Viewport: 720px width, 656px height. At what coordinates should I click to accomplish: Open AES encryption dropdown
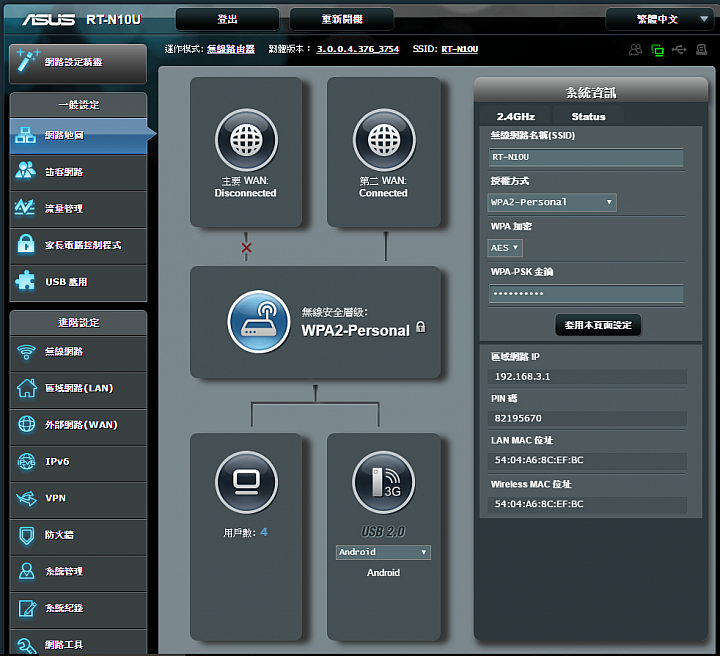click(505, 248)
